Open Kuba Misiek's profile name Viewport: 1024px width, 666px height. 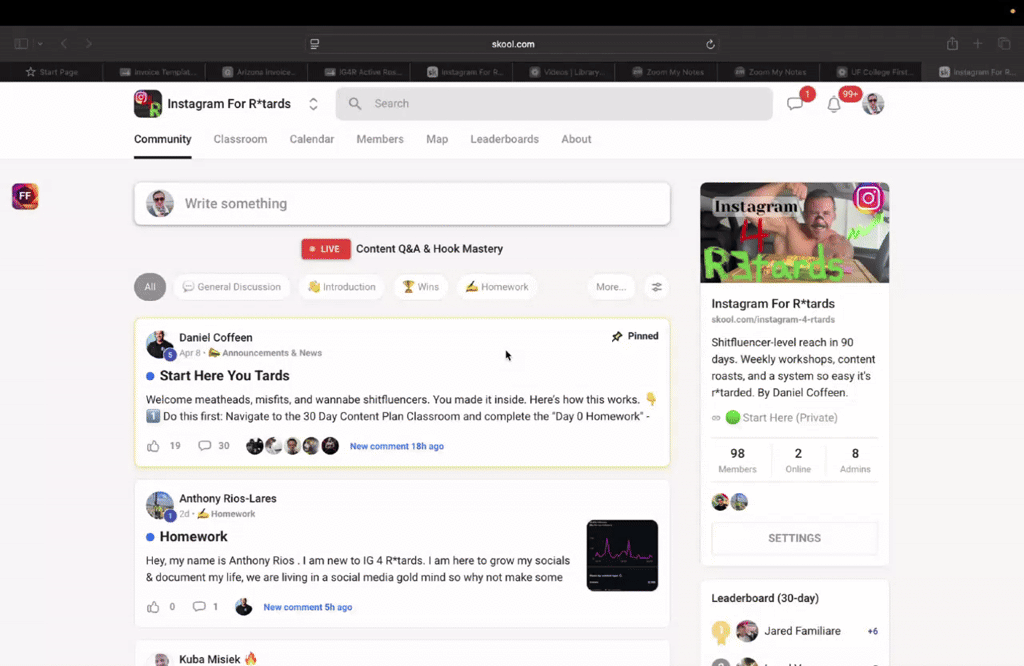pyautogui.click(x=210, y=659)
